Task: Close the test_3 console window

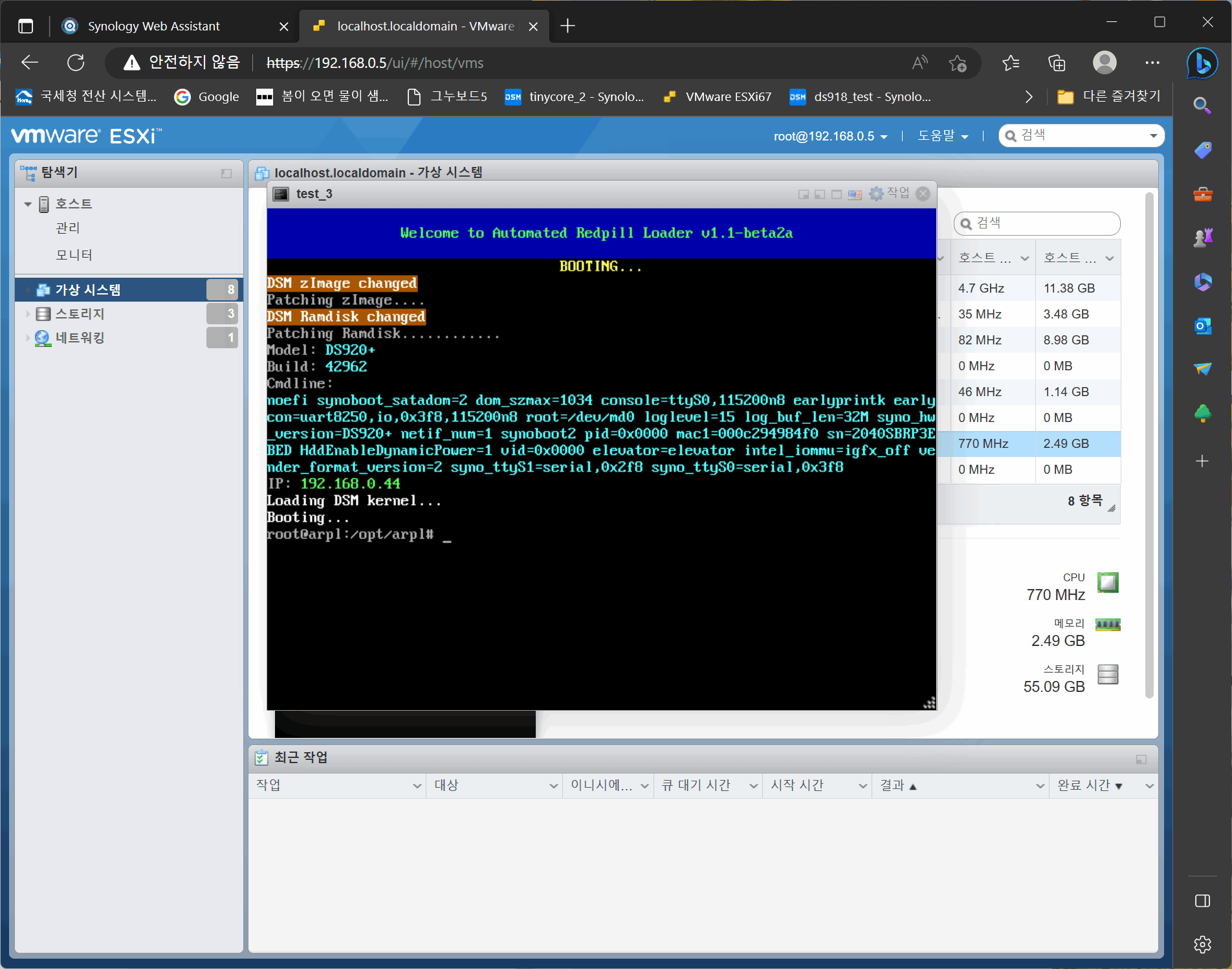Action: coord(923,194)
